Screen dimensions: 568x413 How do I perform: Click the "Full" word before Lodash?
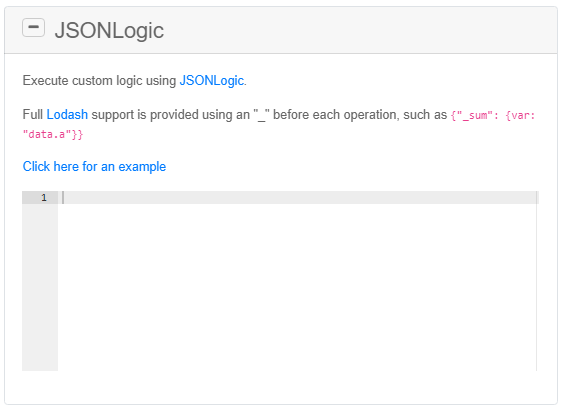click(33, 114)
